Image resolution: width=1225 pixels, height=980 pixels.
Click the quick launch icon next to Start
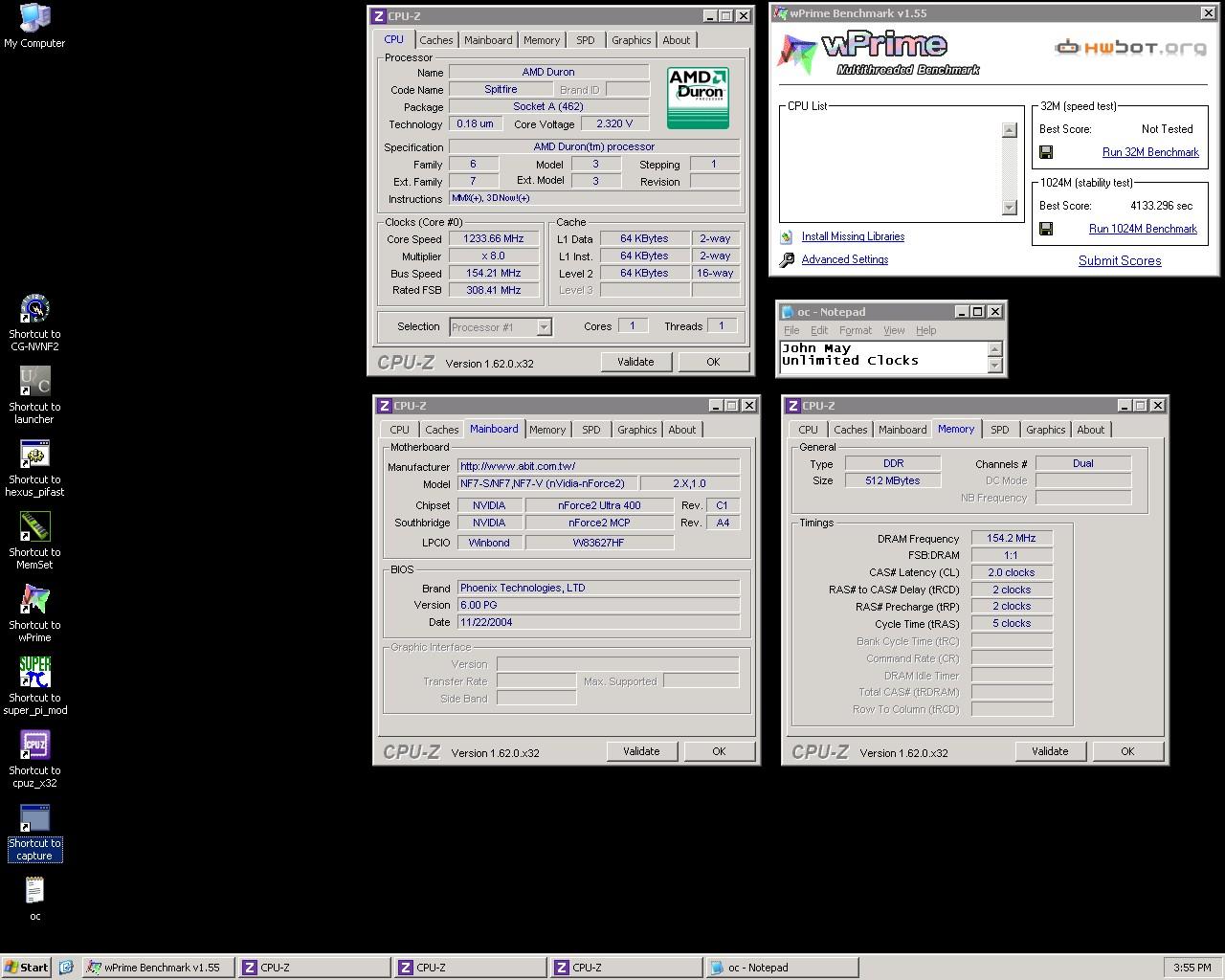[x=66, y=968]
